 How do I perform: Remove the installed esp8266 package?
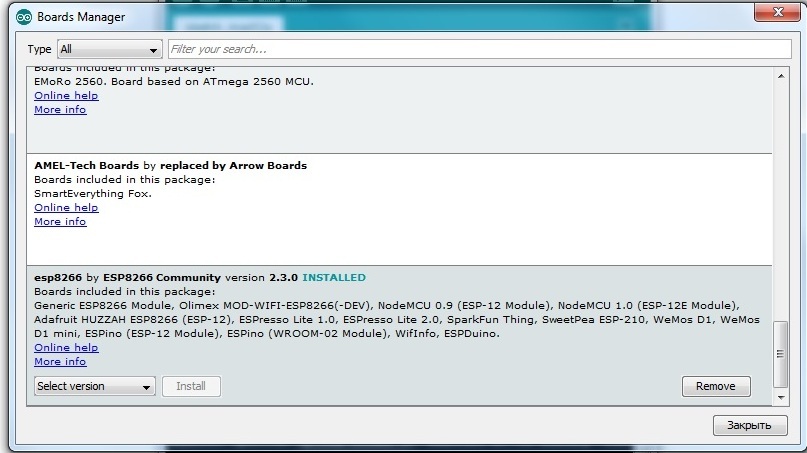716,386
